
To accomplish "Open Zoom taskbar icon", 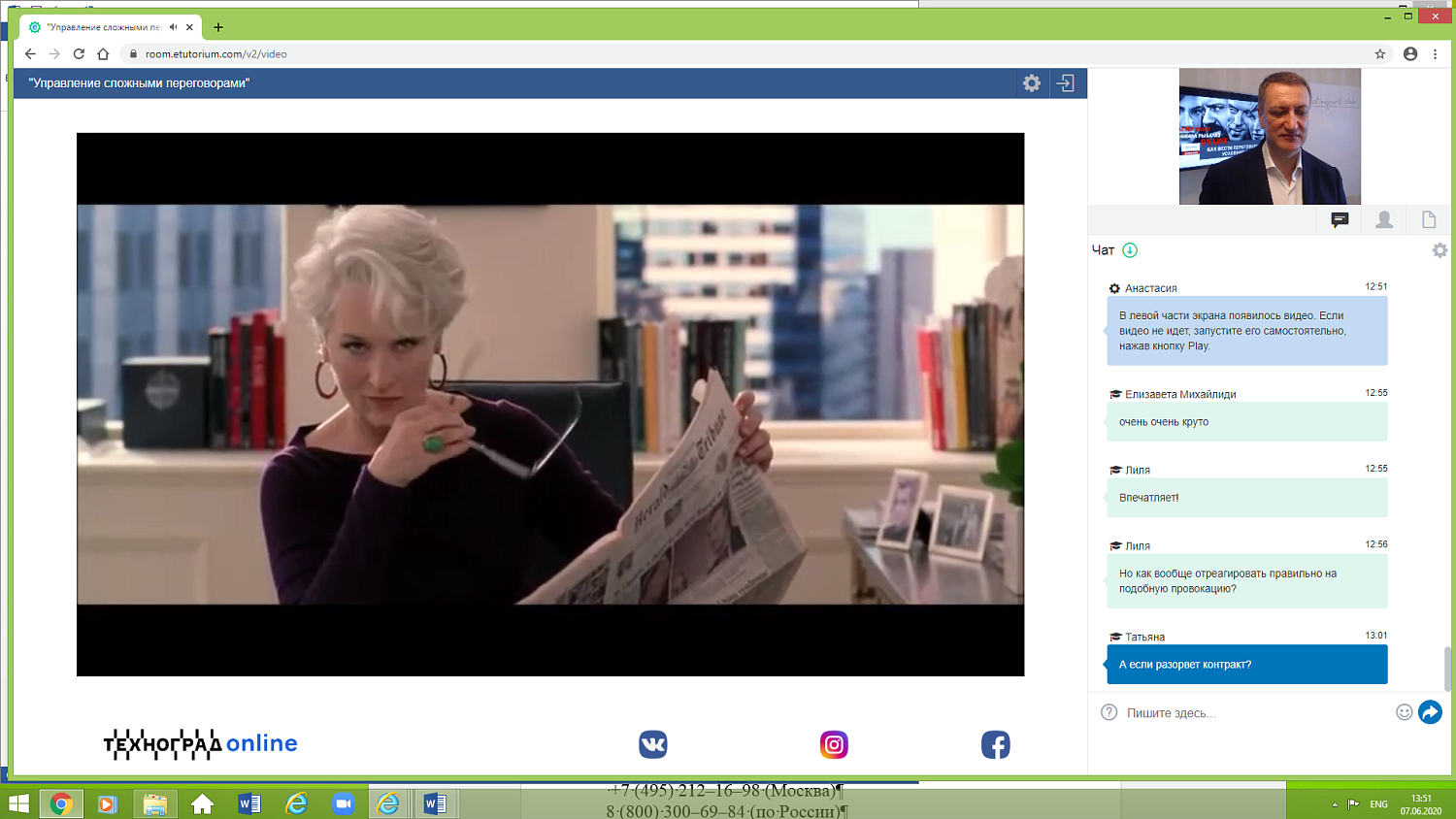I will (343, 803).
